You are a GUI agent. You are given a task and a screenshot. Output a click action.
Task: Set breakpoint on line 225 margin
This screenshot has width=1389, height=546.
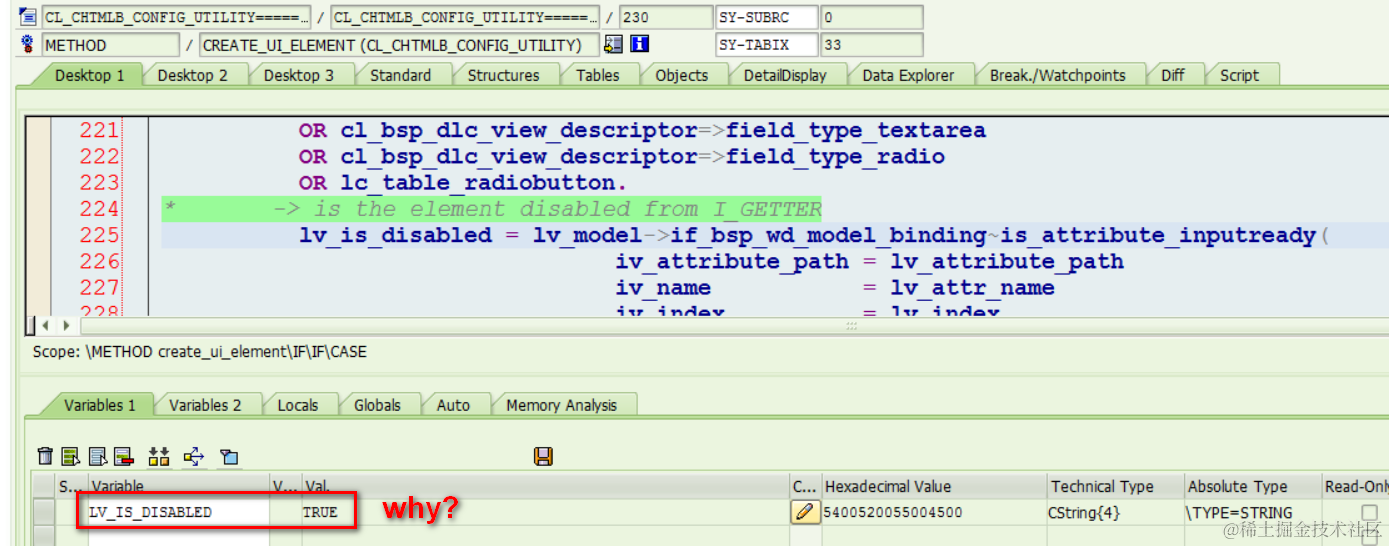tap(37, 235)
